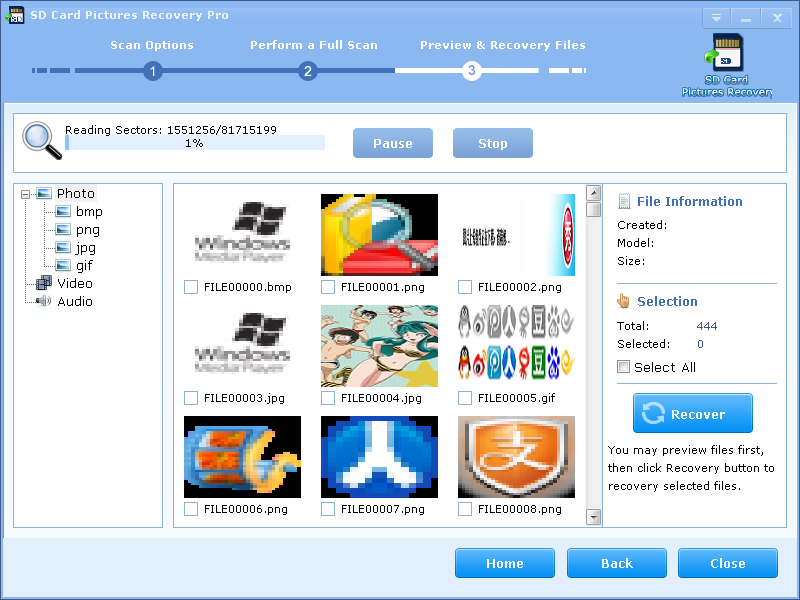Preview the FILE00002.png thumbnail
800x600 pixels.
[x=516, y=235]
